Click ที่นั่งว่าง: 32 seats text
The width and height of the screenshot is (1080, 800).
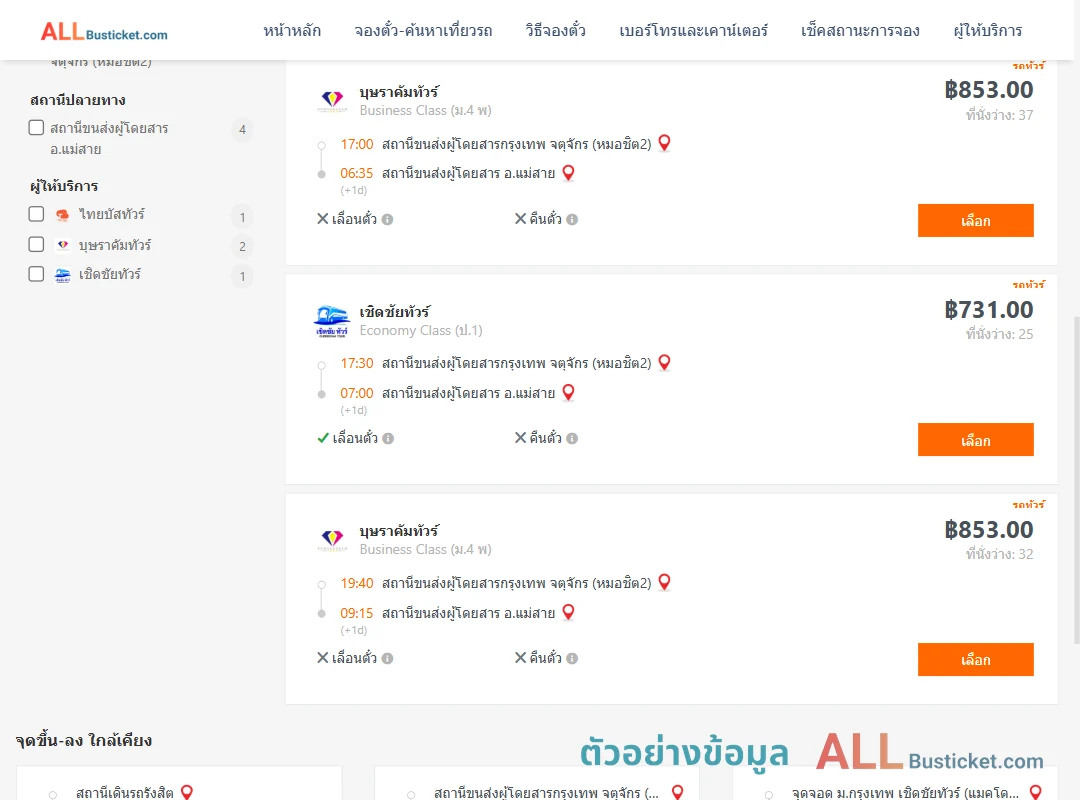click(999, 554)
